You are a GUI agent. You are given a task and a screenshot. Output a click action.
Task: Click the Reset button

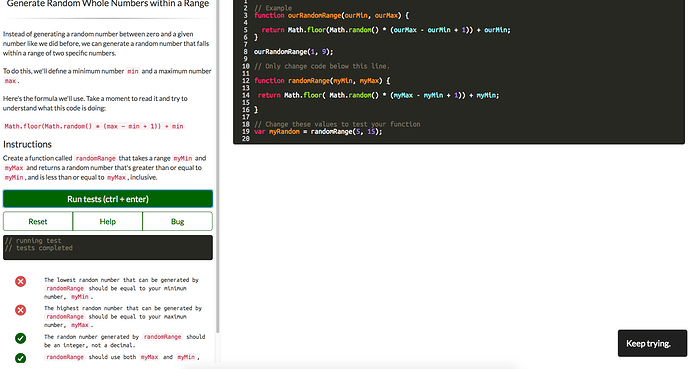click(x=38, y=221)
